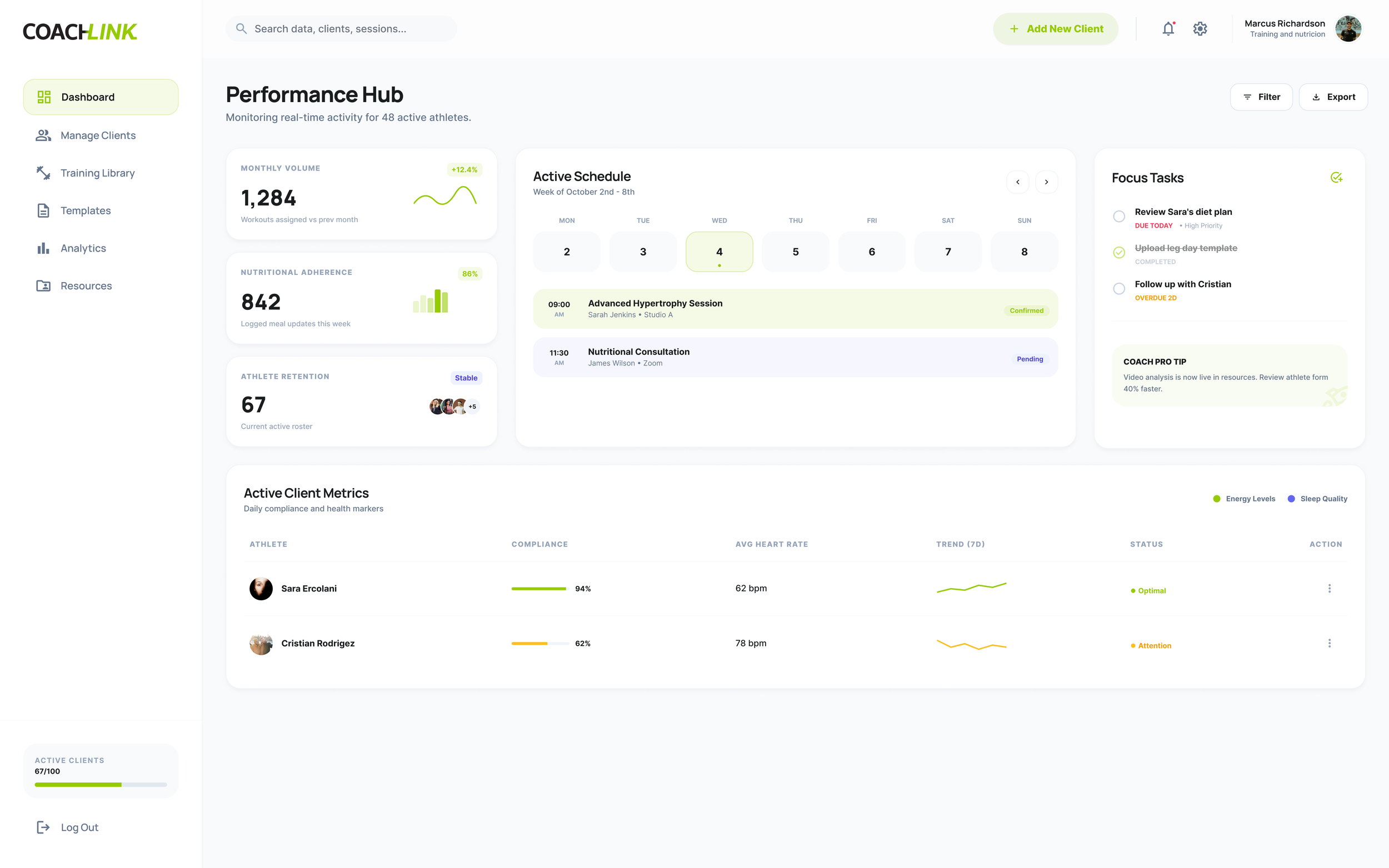
Task: Open Manage Clients in sidebar
Action: coord(98,136)
